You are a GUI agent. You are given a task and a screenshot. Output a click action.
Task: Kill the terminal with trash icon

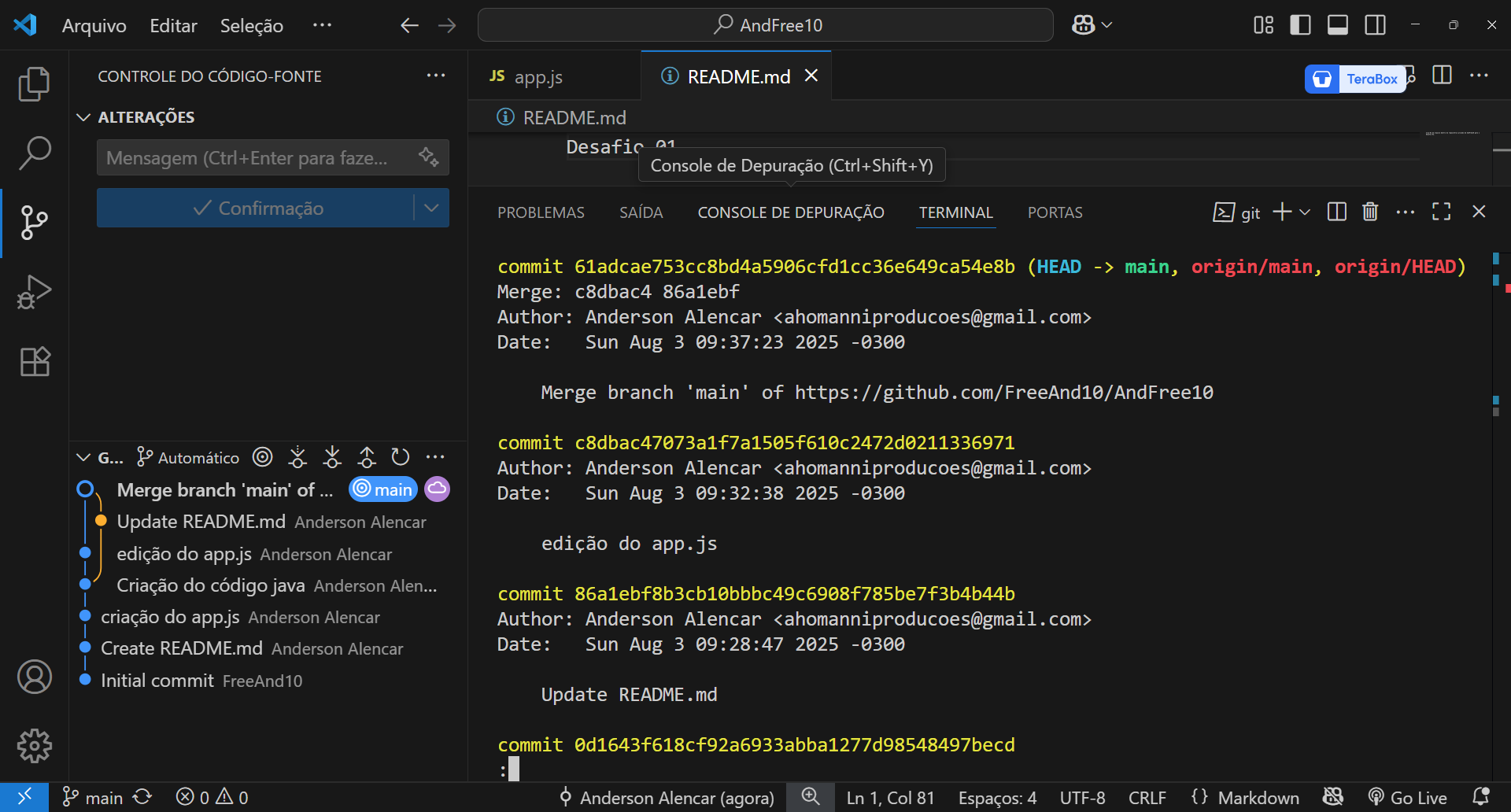coord(1370,212)
